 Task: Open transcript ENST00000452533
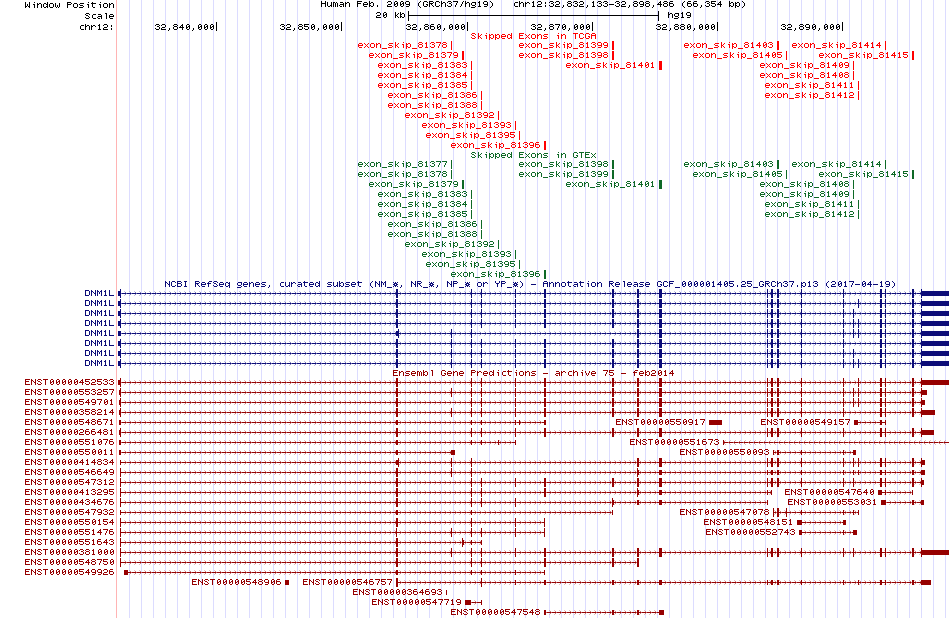pyautogui.click(x=69, y=382)
